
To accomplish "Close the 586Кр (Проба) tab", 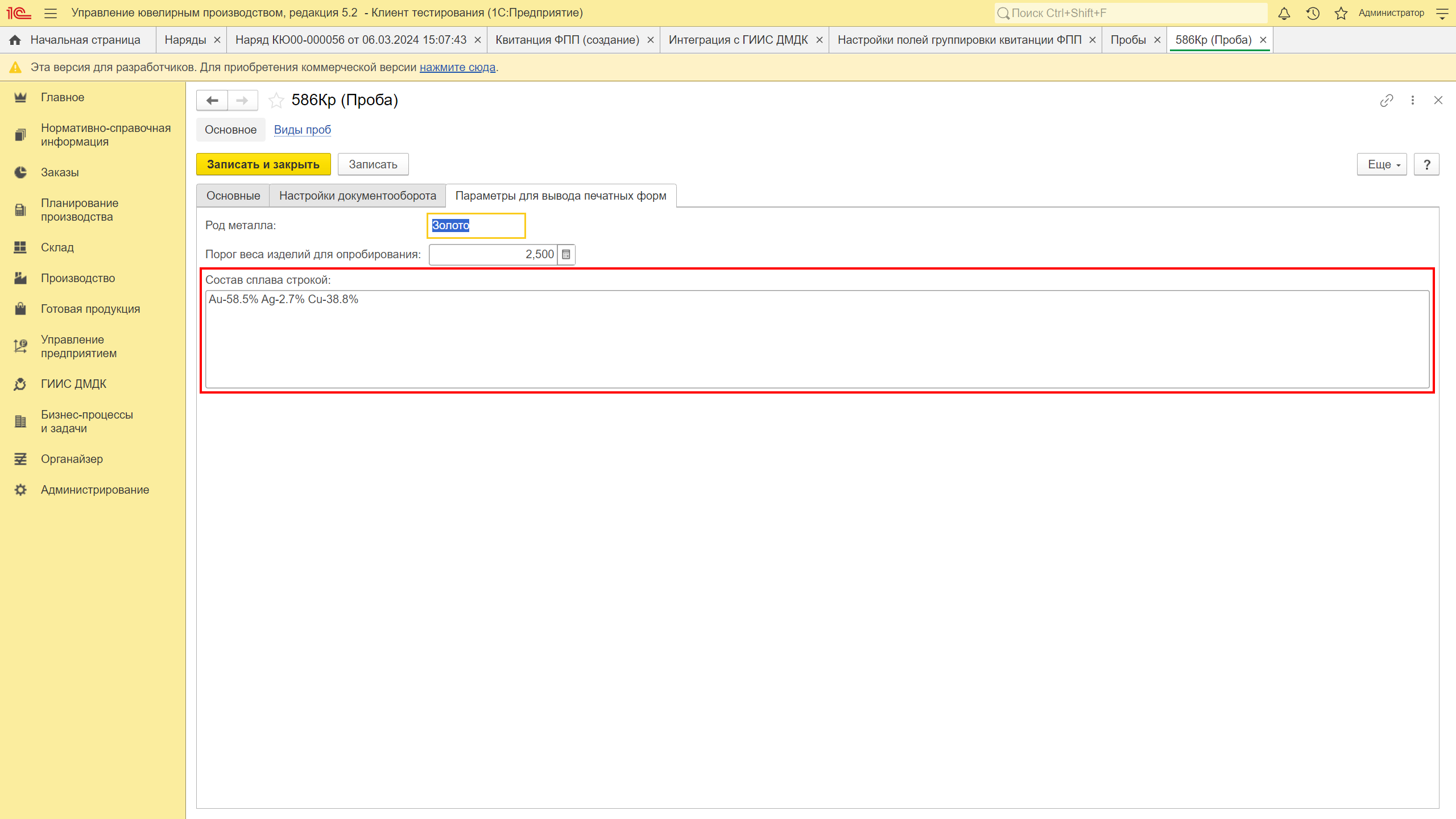I will tap(1263, 40).
